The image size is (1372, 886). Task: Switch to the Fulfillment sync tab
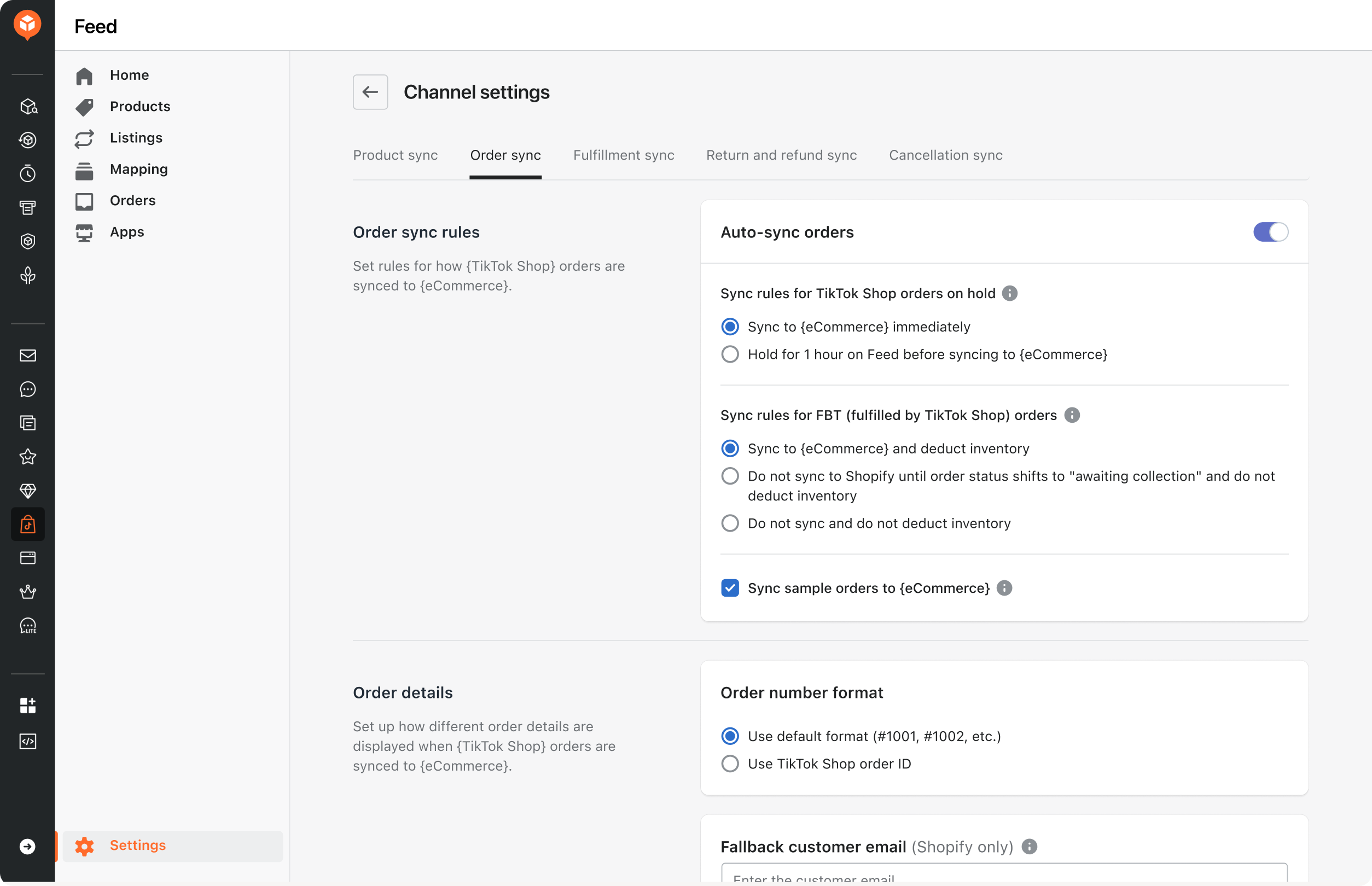[x=623, y=155]
